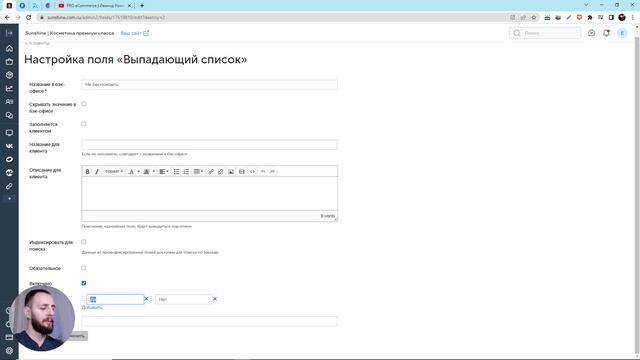This screenshot has height=360, width=640.
Task: Open source code view in editor
Action: (252, 172)
